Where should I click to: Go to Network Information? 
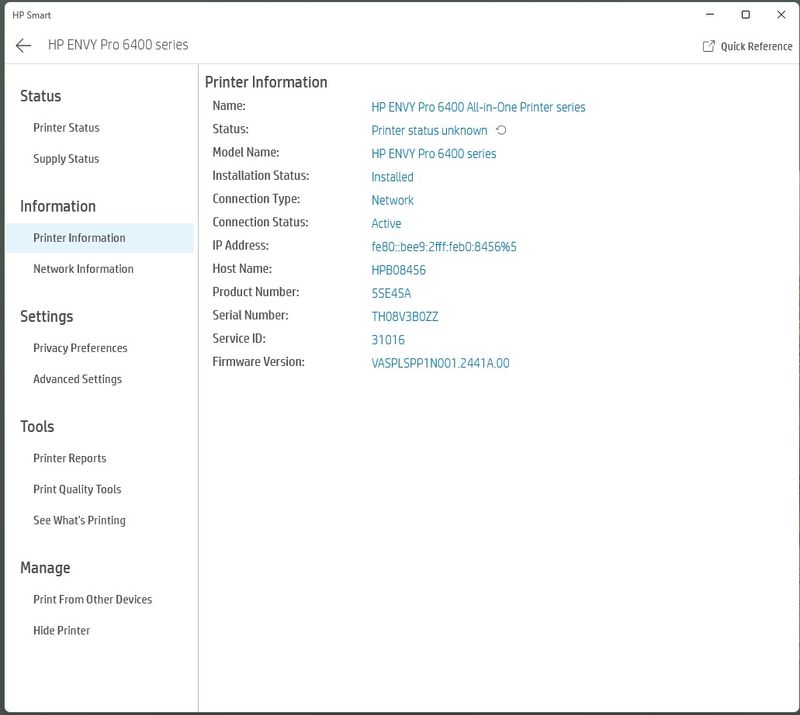tap(83, 269)
